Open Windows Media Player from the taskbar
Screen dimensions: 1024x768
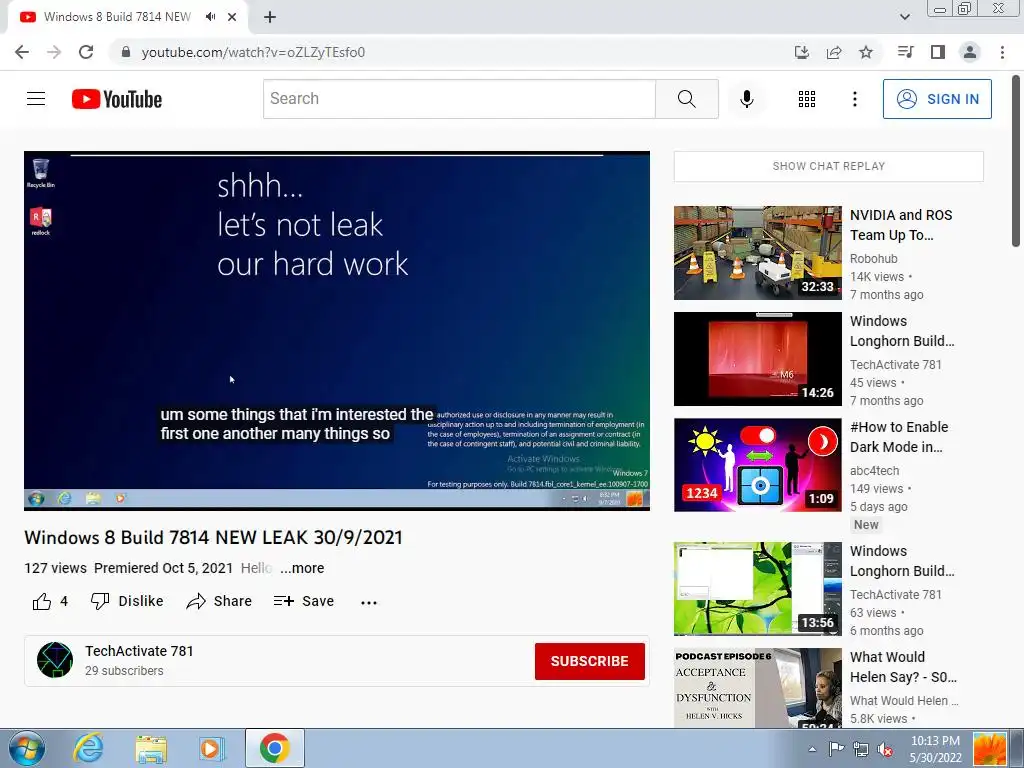[x=212, y=748]
